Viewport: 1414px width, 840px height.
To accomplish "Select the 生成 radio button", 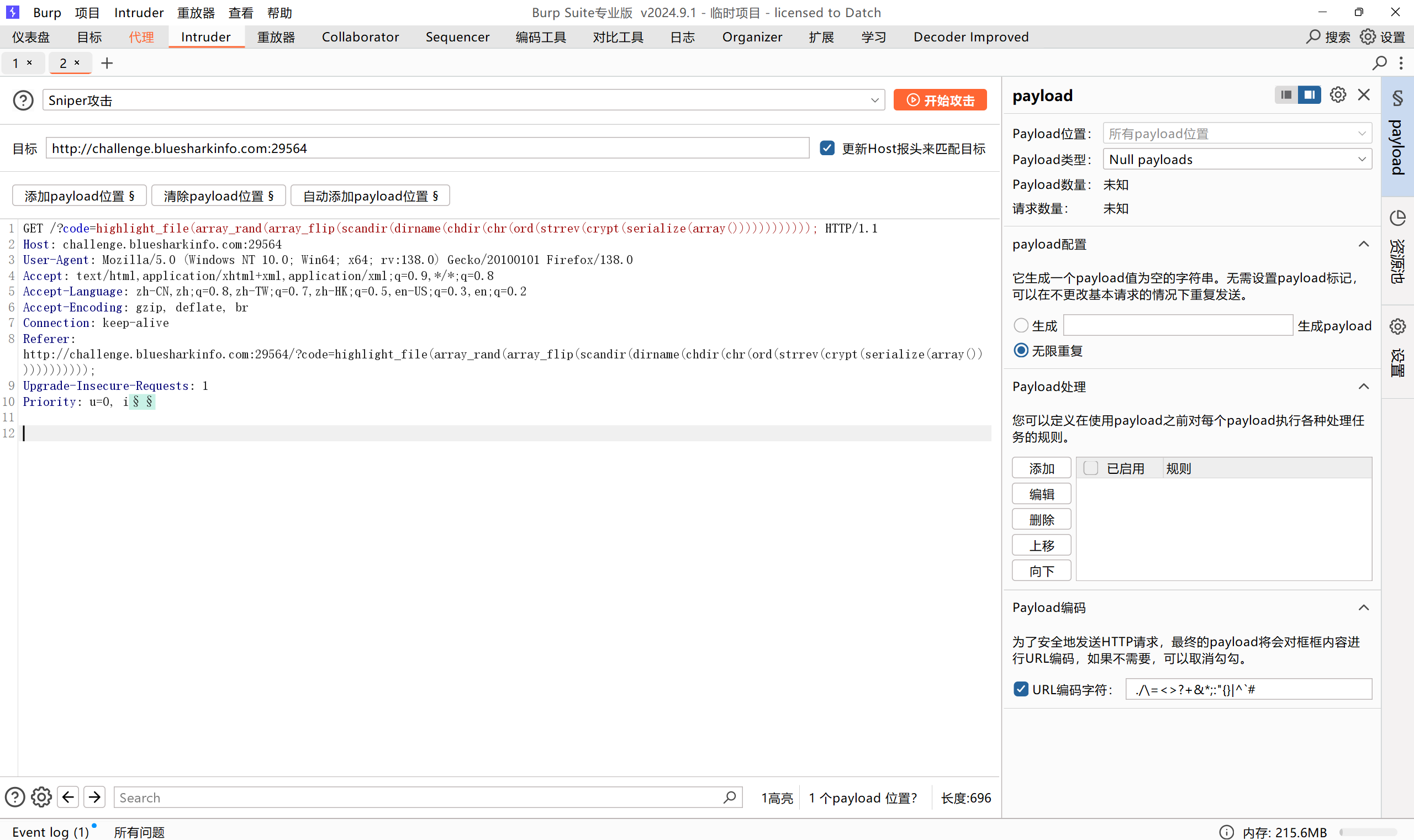I will [x=1021, y=325].
